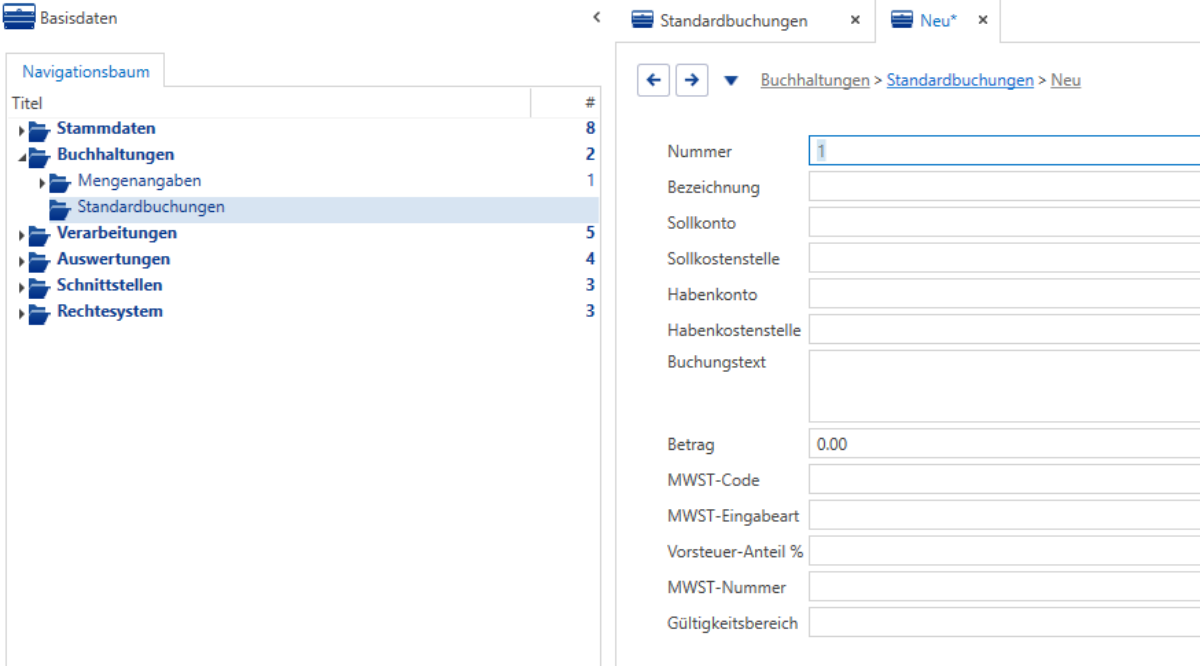The image size is (1200, 666).
Task: Click the Basisdaten briefcase icon
Action: [20, 18]
